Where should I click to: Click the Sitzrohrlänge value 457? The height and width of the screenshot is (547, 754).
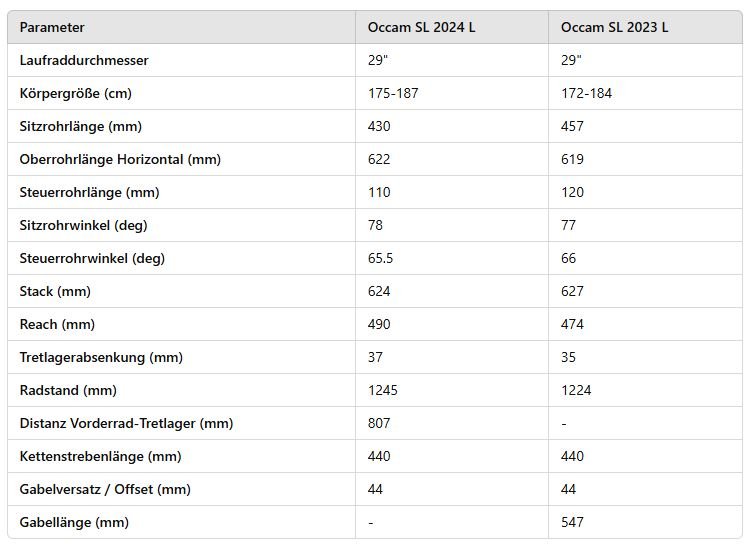[x=573, y=126]
